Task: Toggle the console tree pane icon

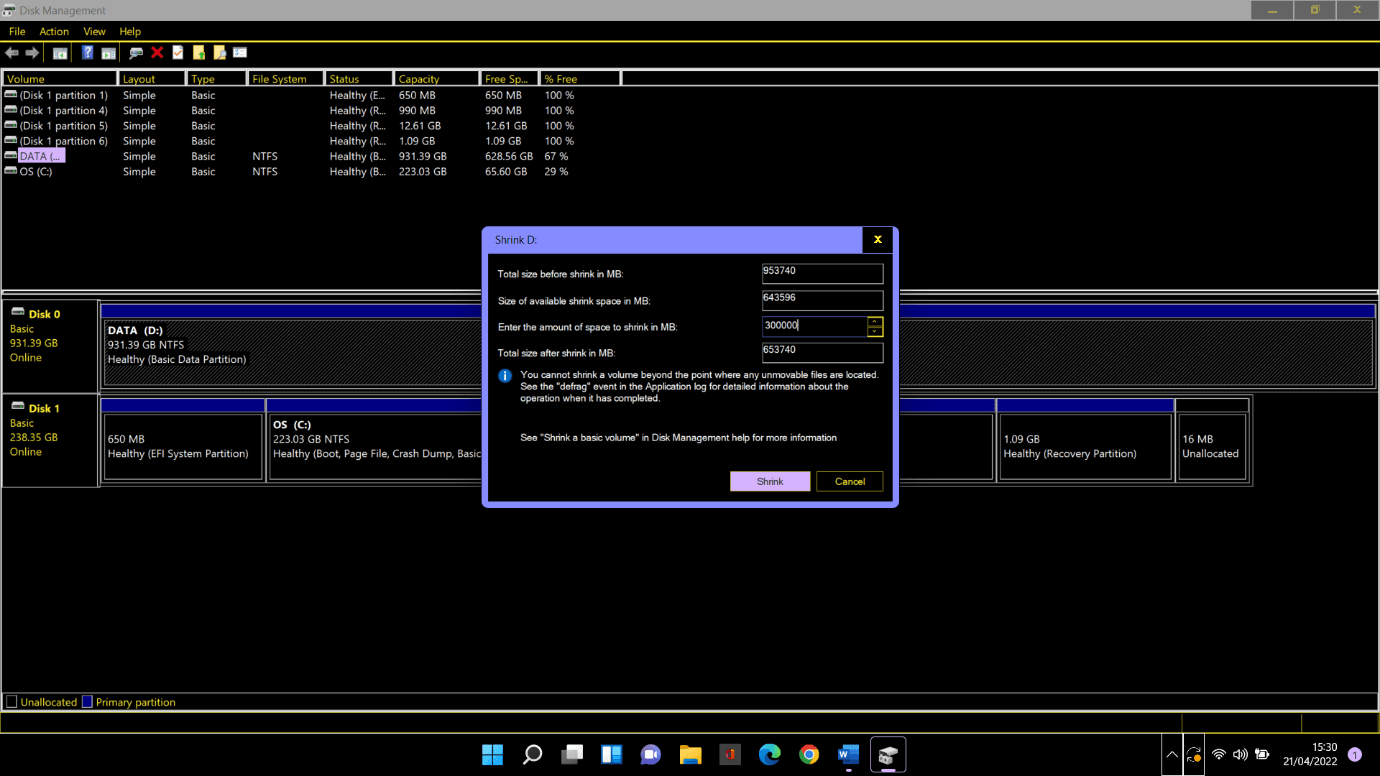Action: pyautogui.click(x=60, y=53)
